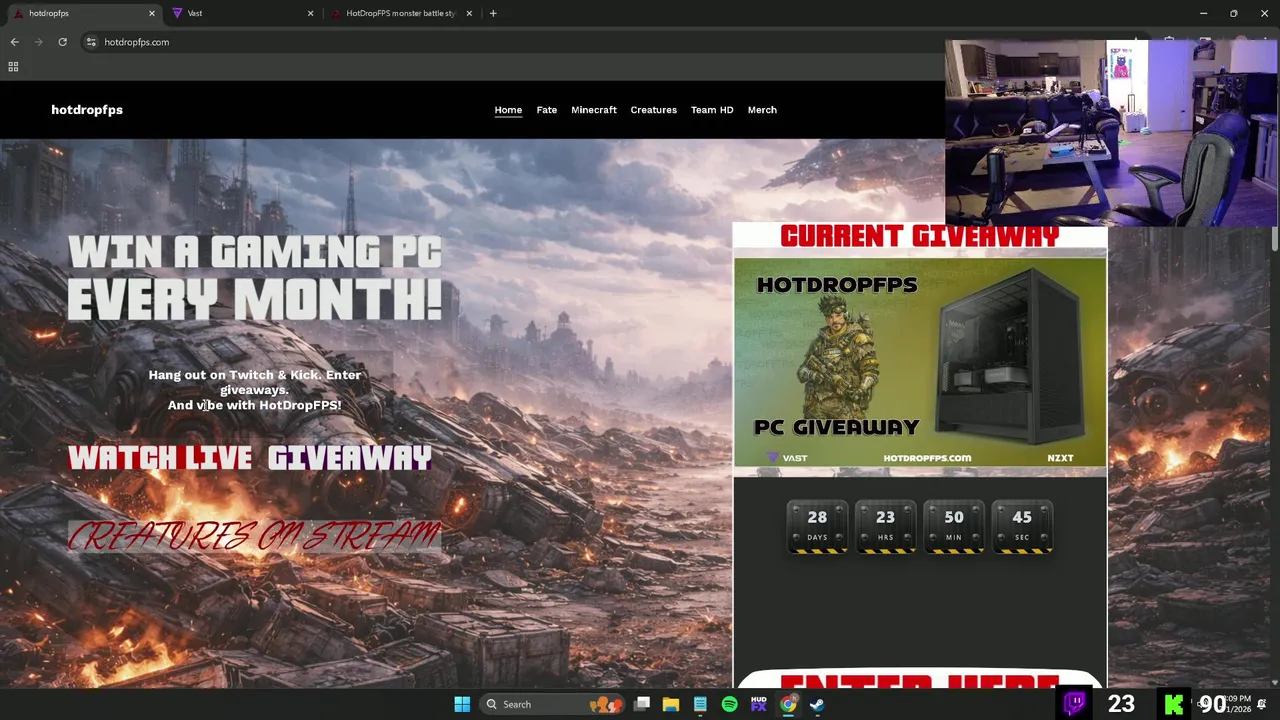The height and width of the screenshot is (720, 1280).
Task: Open Steam from the taskbar
Action: pyautogui.click(x=817, y=704)
